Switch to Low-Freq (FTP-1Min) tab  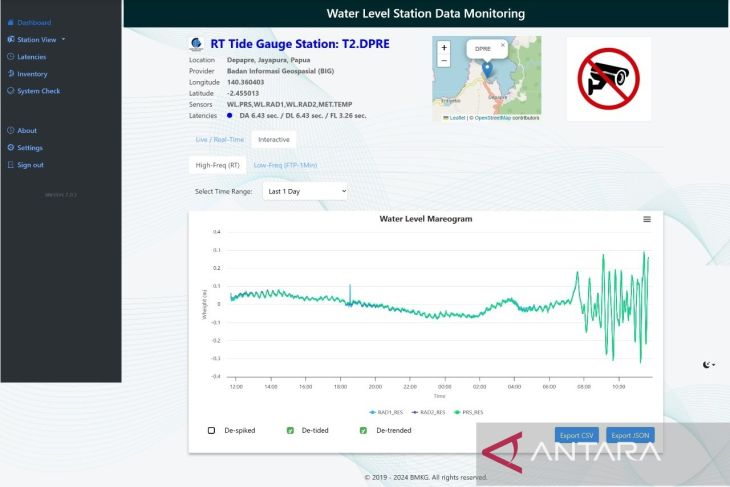[x=285, y=165]
